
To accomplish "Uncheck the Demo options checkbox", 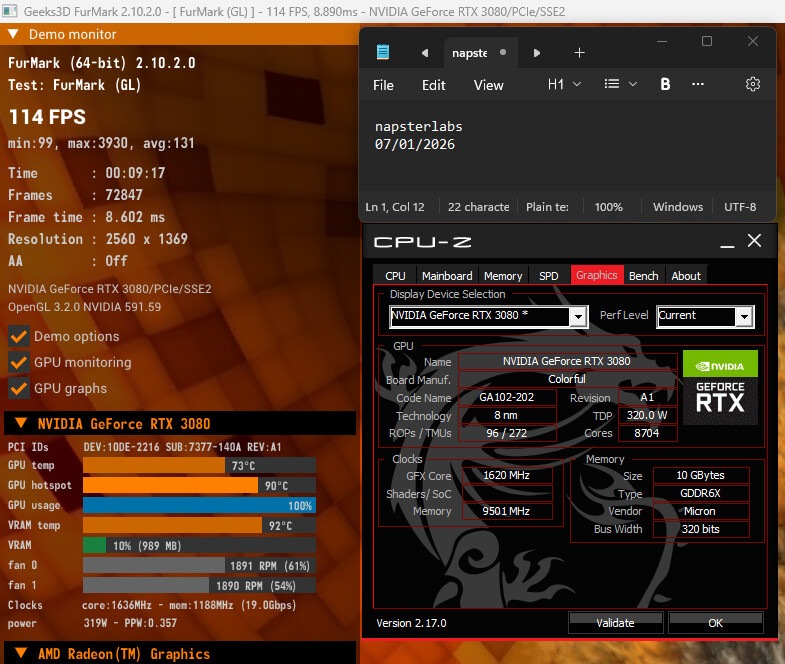I will (x=18, y=337).
